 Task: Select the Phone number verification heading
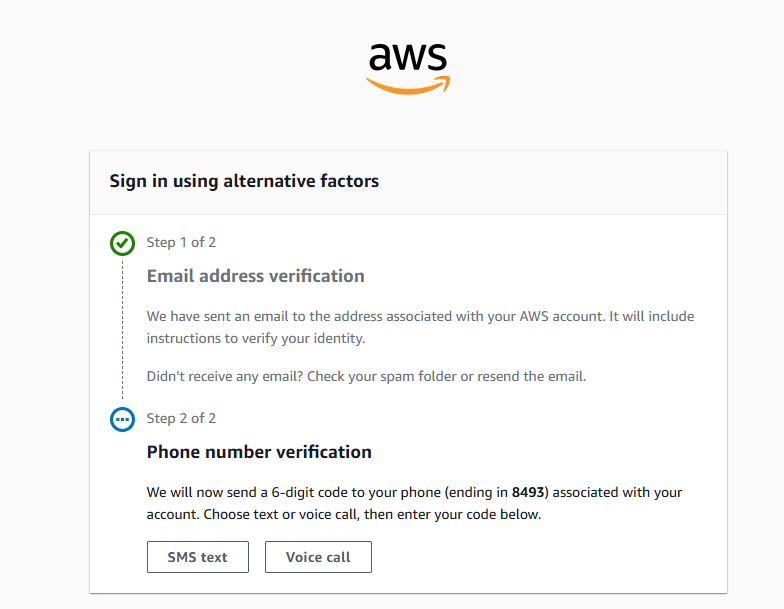(x=259, y=452)
